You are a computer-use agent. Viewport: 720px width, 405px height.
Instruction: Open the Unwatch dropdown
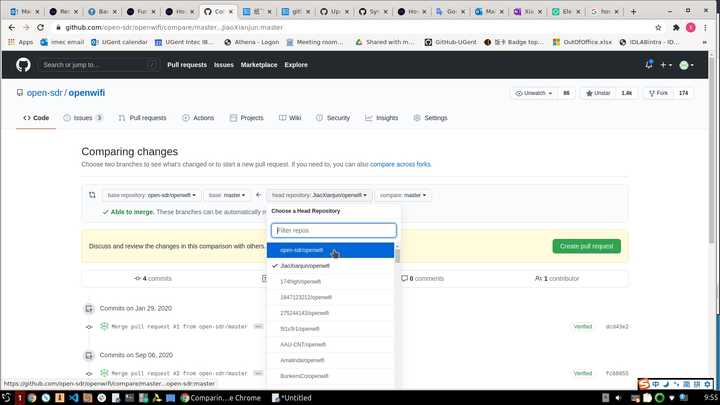[x=534, y=93]
